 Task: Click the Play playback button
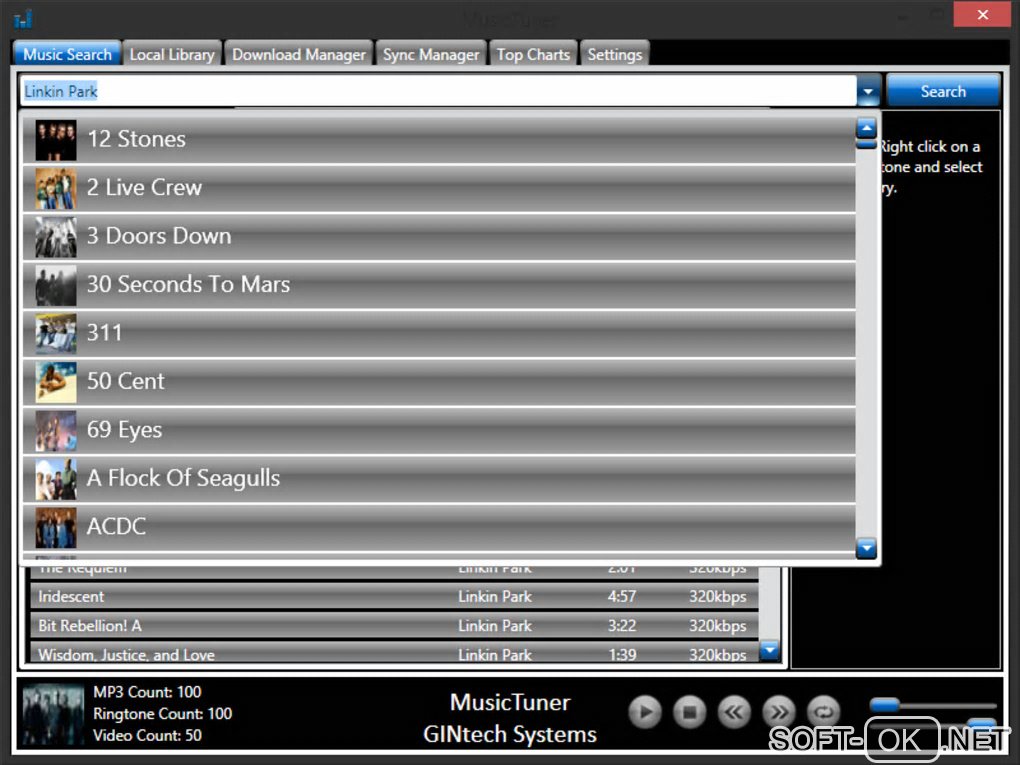pyautogui.click(x=645, y=712)
